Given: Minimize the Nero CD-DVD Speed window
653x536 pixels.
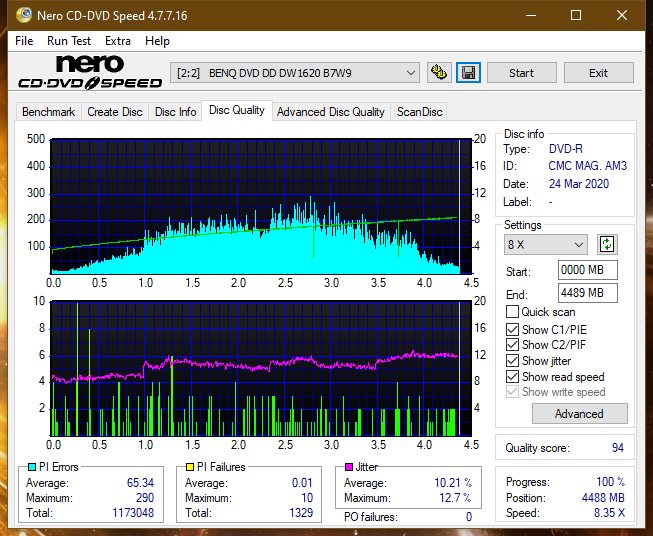Looking at the screenshot, I should coord(531,15).
